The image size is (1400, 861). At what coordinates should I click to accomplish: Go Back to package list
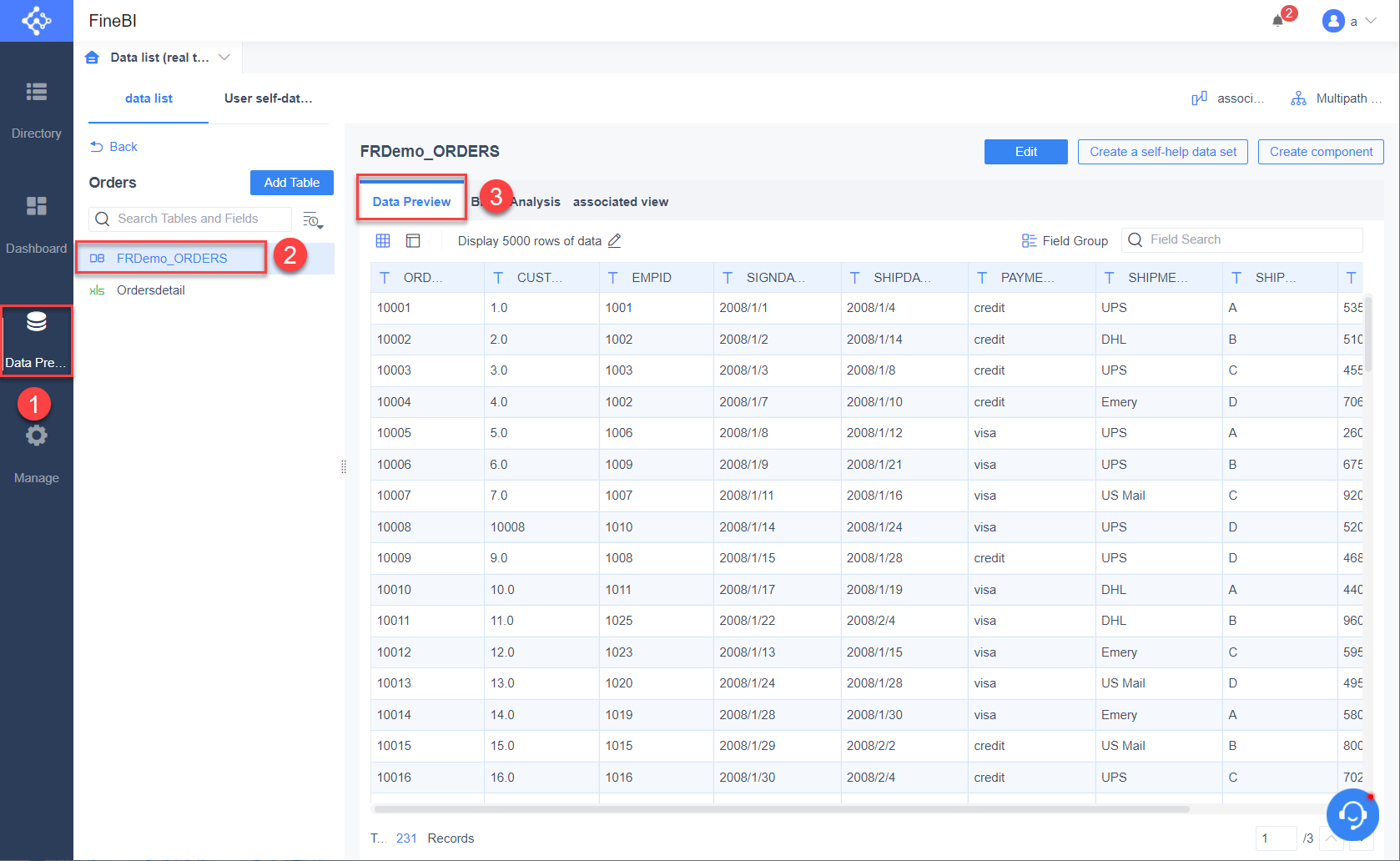pyautogui.click(x=113, y=147)
